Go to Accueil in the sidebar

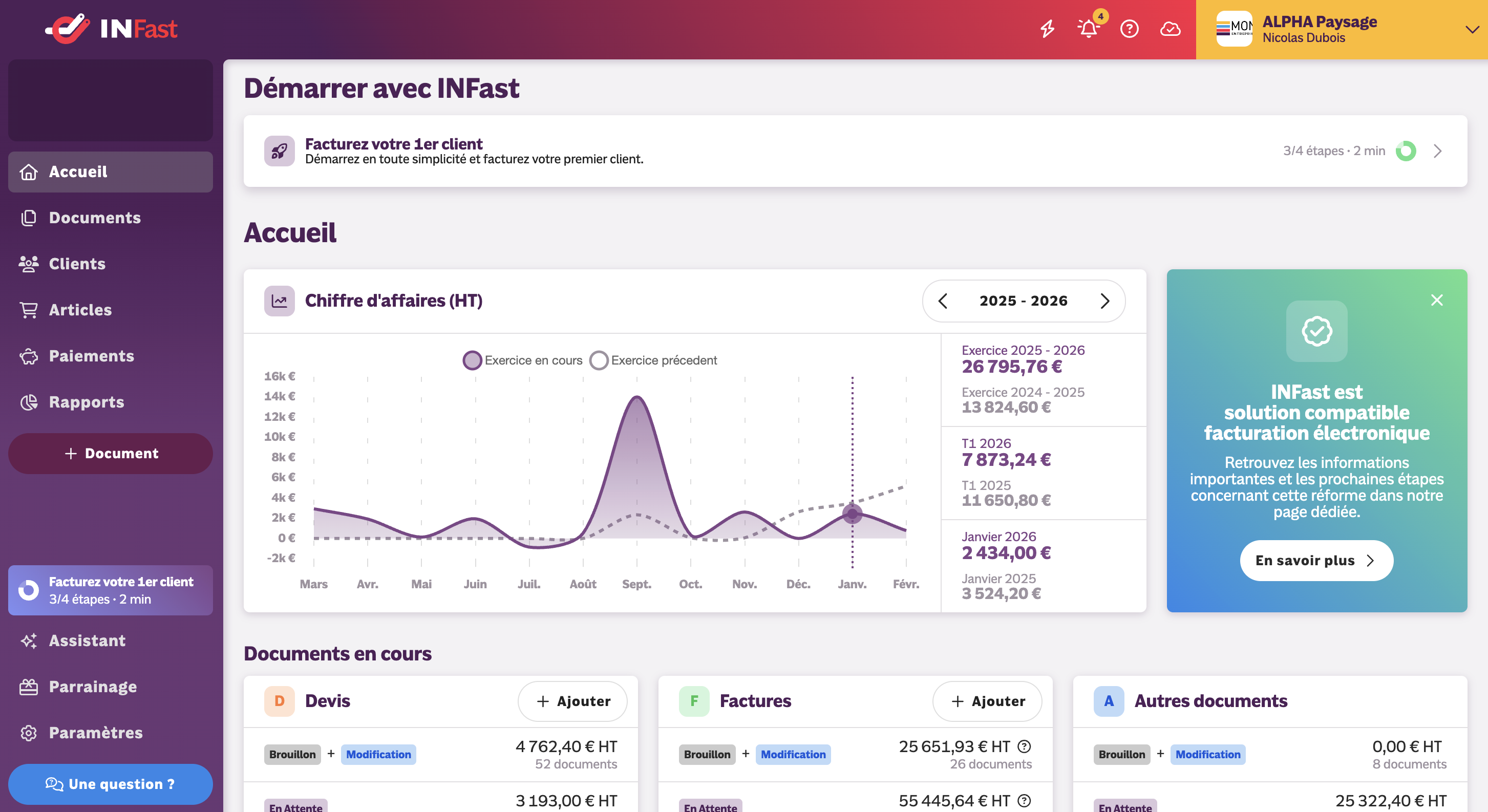110,172
